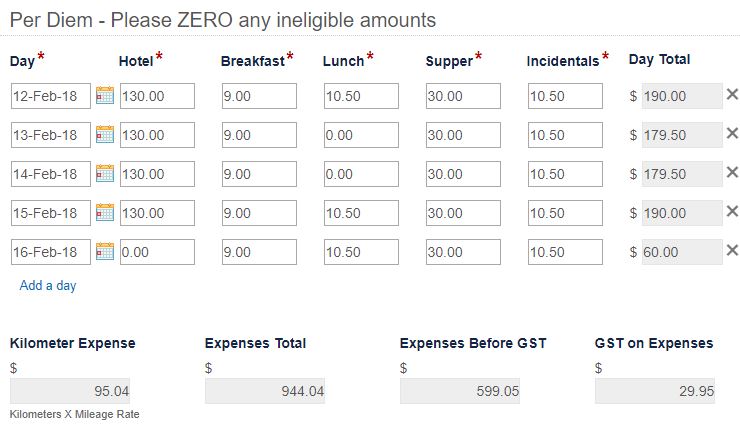Select the Hotel field for 16-Feb-18
Viewport: 740px width, 426px height.
pos(157,252)
